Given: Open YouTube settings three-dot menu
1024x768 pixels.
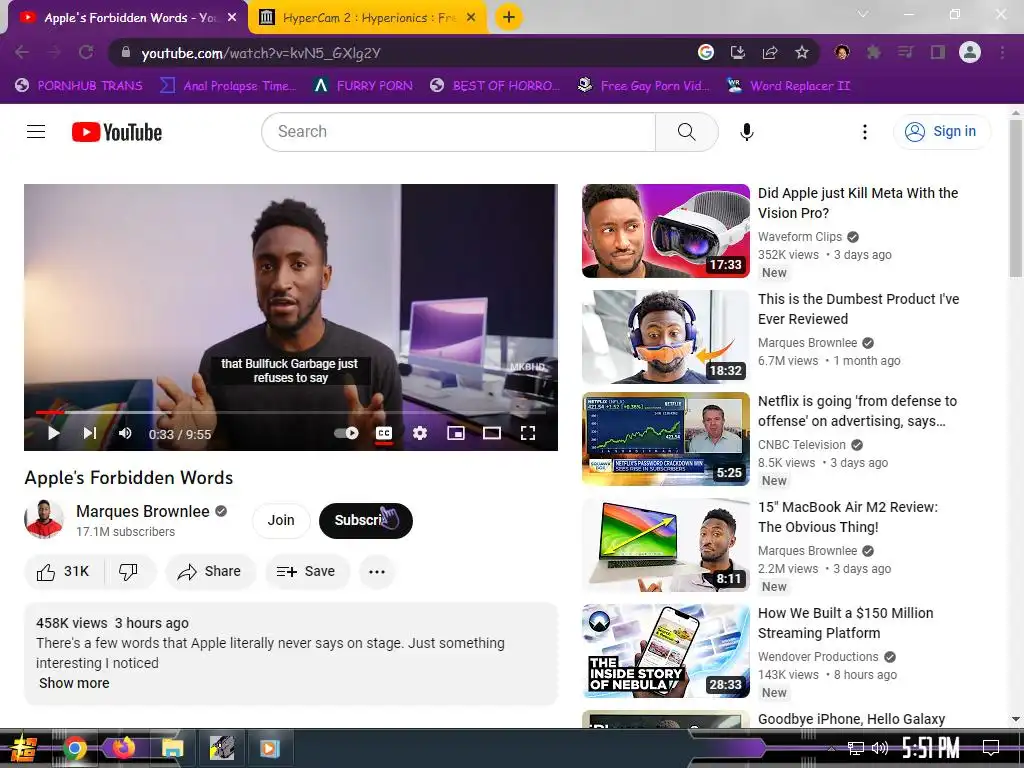Looking at the screenshot, I should coord(865,132).
